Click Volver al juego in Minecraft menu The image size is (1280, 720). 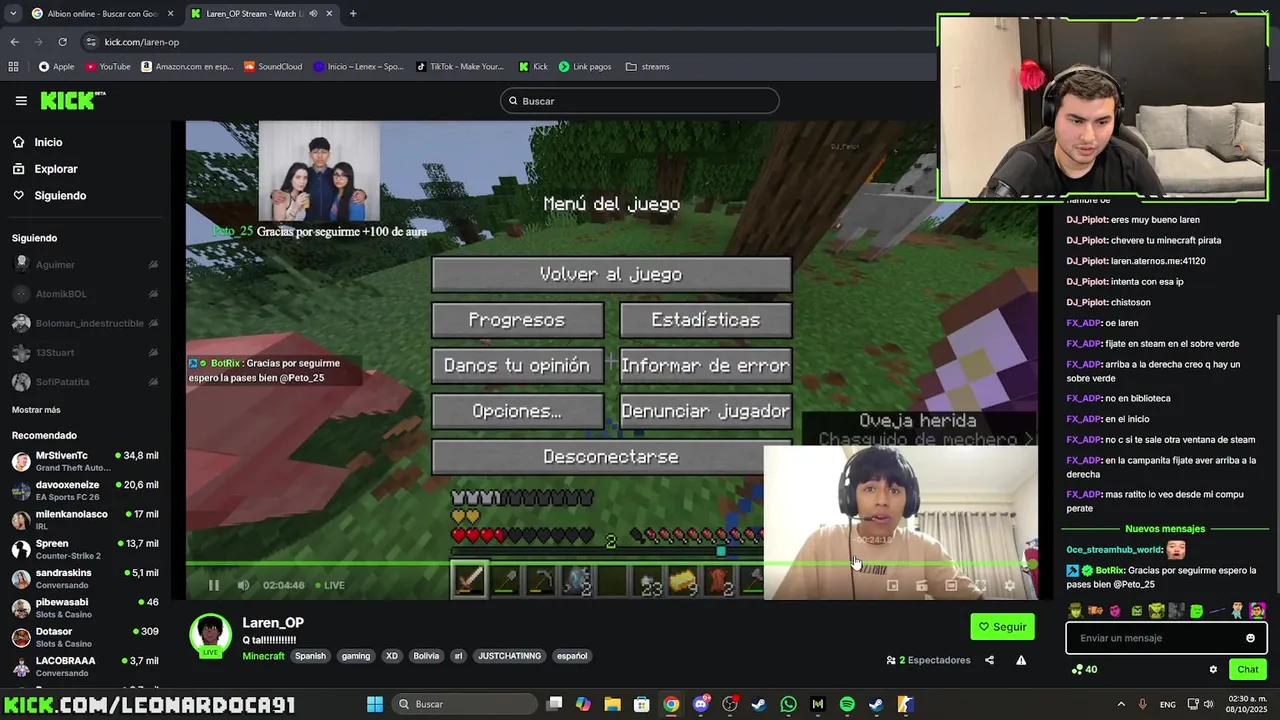(x=611, y=274)
